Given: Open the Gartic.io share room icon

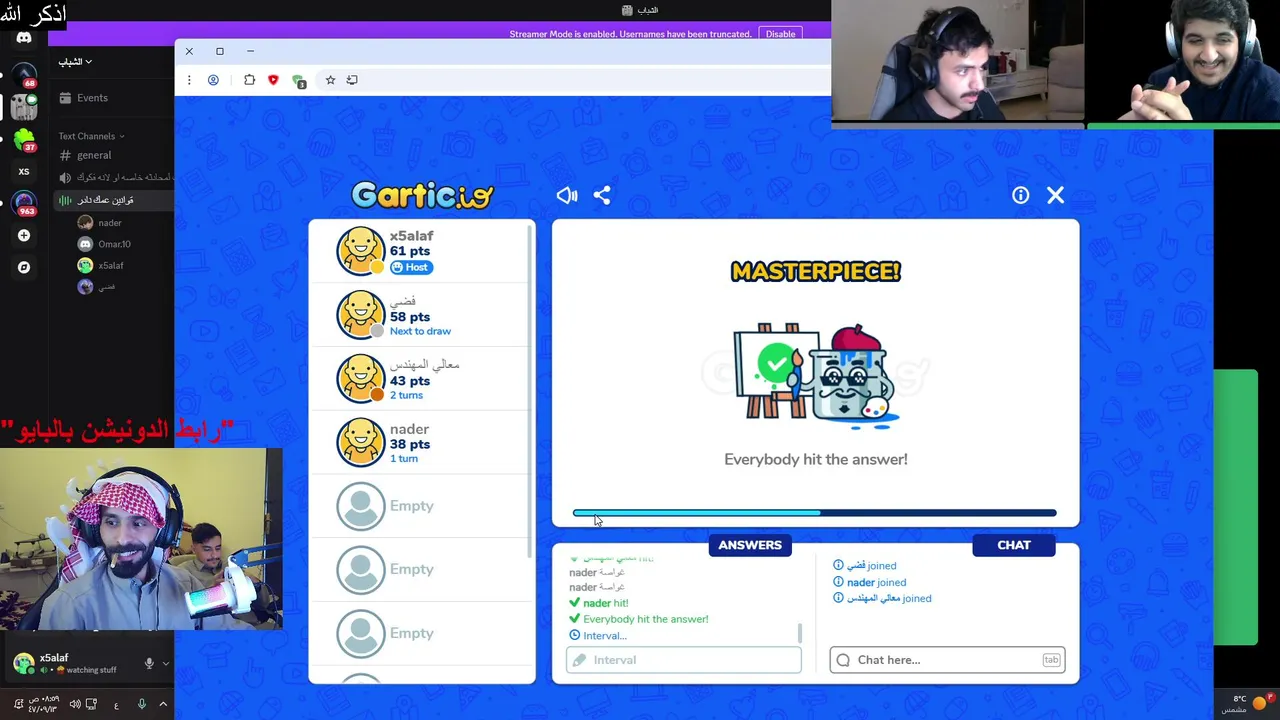Looking at the screenshot, I should [601, 196].
